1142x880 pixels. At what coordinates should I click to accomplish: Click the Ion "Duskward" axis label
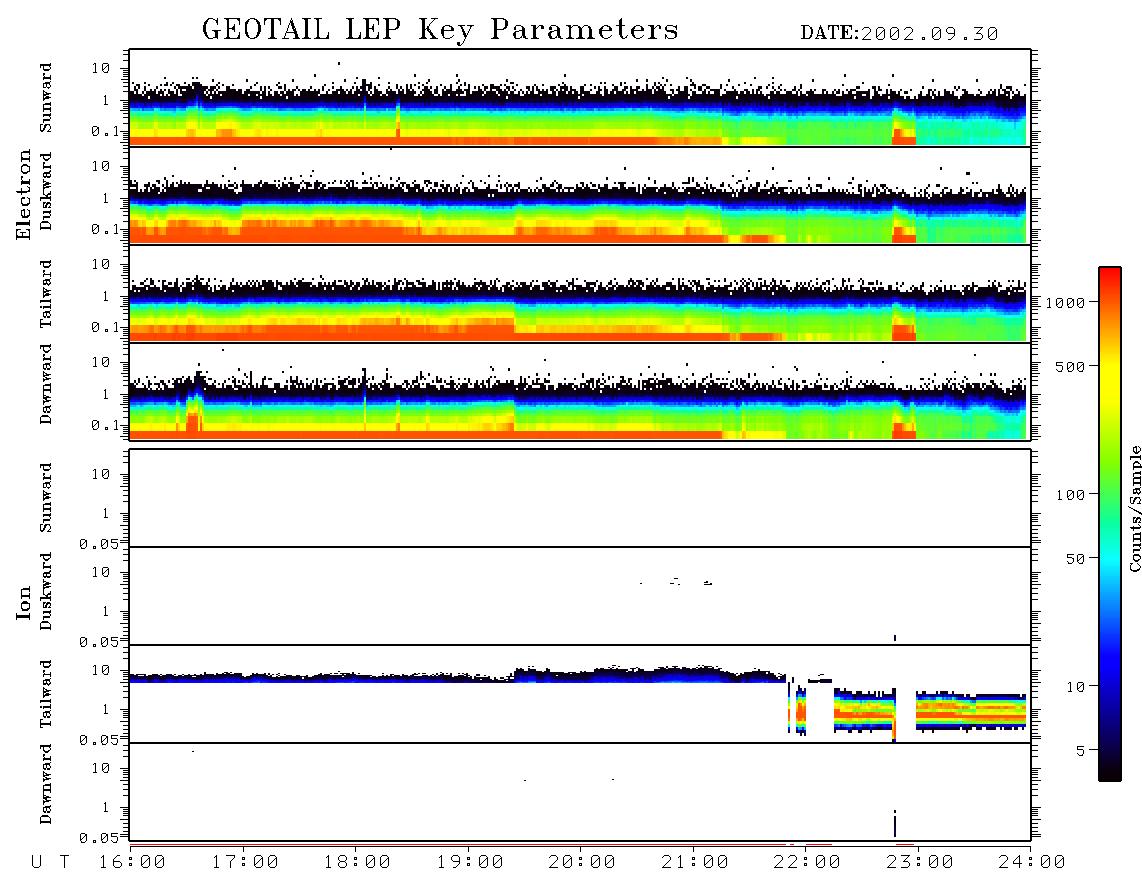46,592
